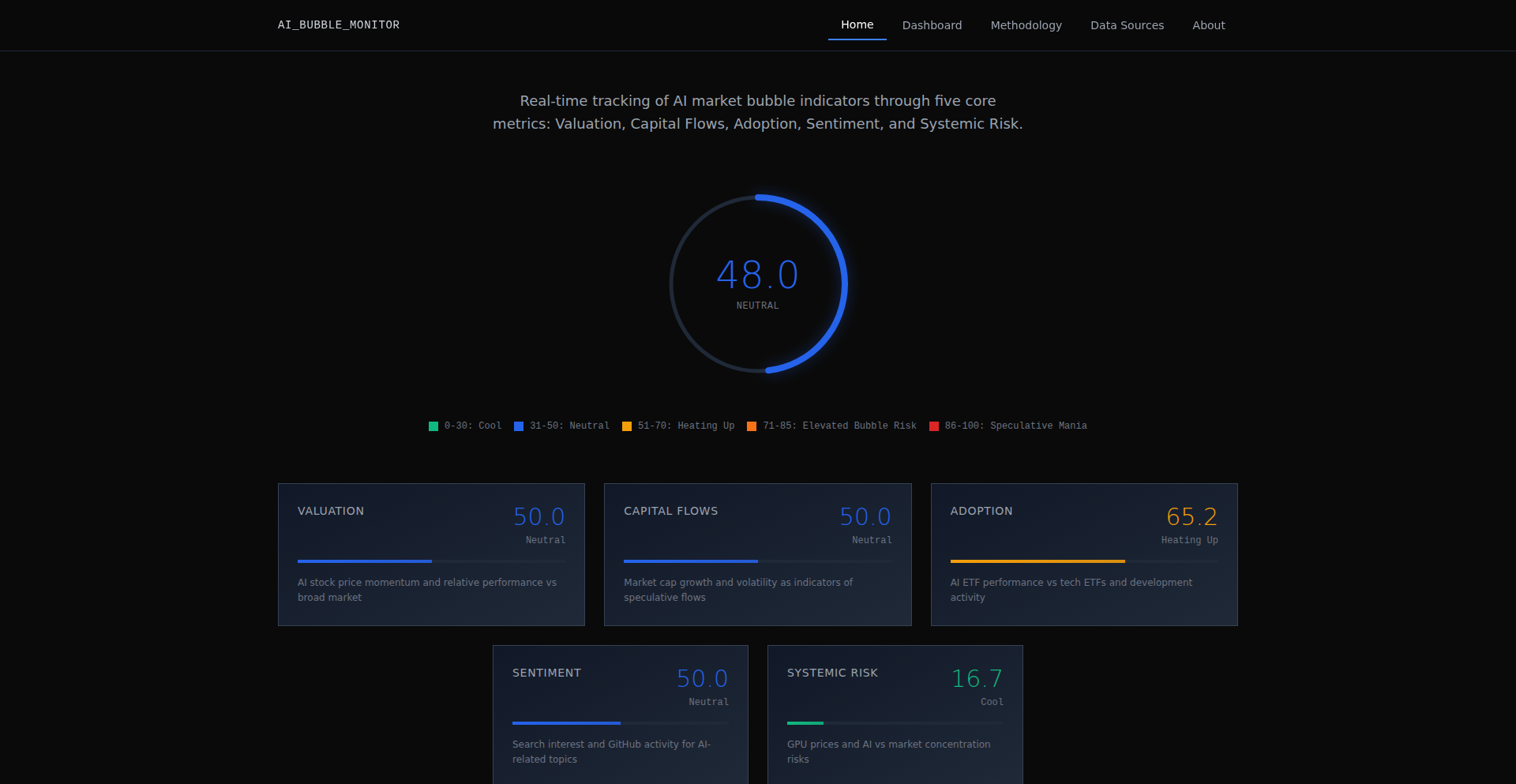Open the VALUATION metric card
This screenshot has width=1516, height=784.
point(431,553)
